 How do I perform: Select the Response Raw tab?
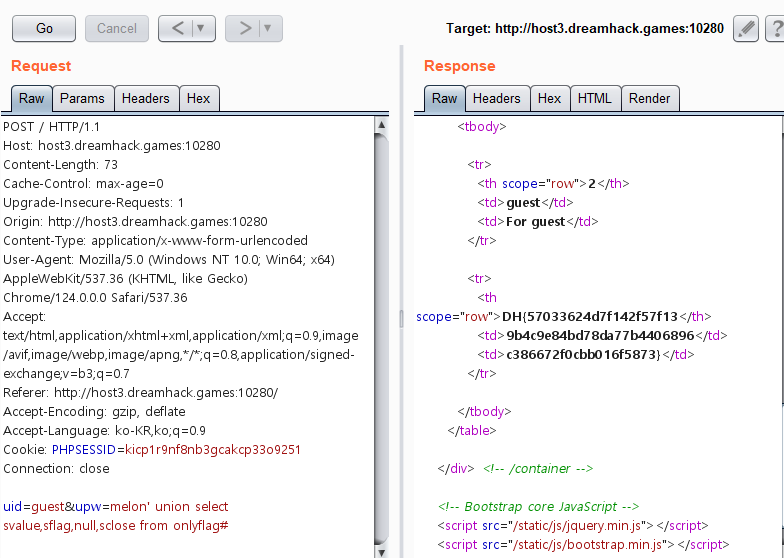tap(444, 98)
